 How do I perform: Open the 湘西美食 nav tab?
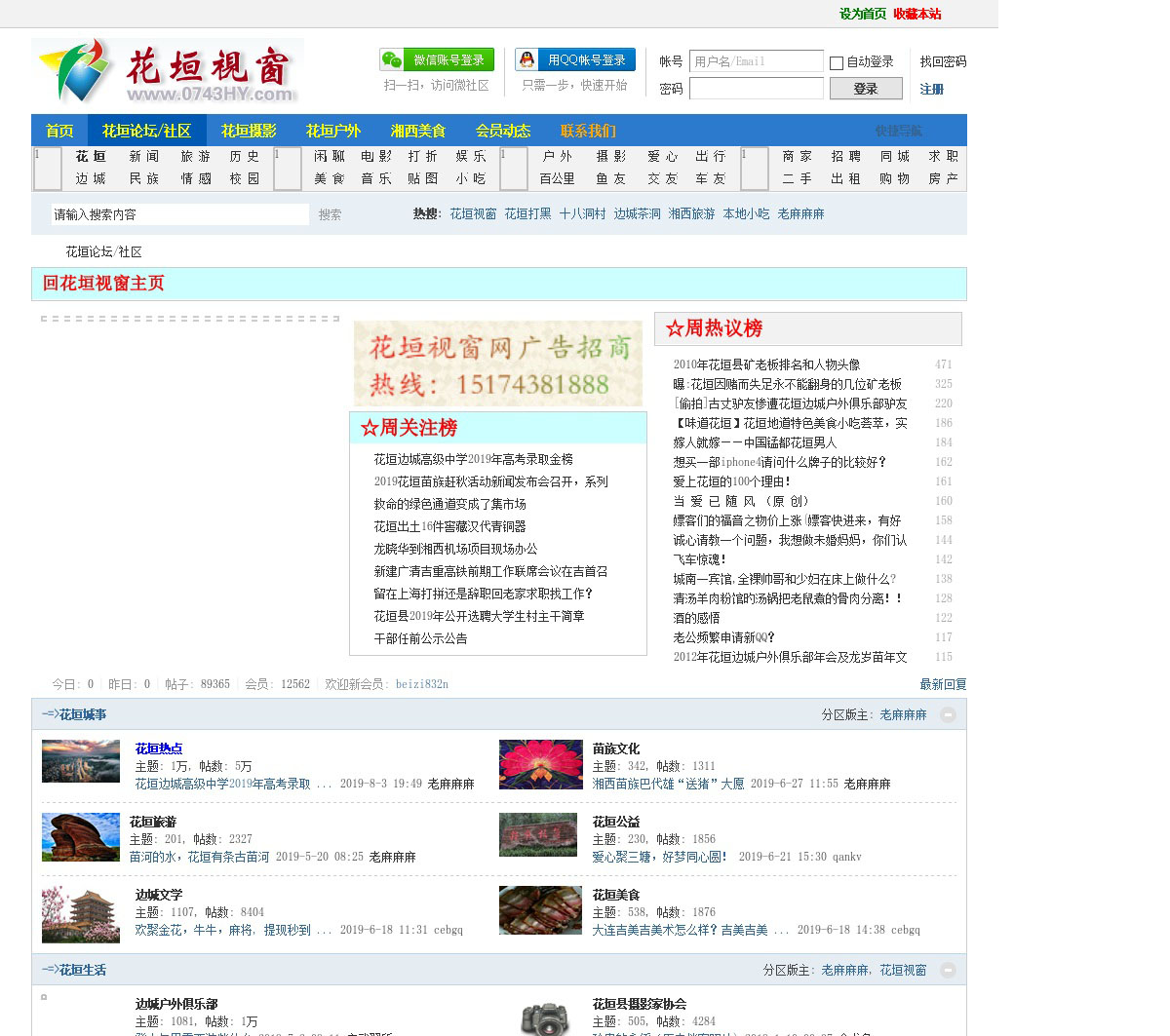click(x=417, y=131)
